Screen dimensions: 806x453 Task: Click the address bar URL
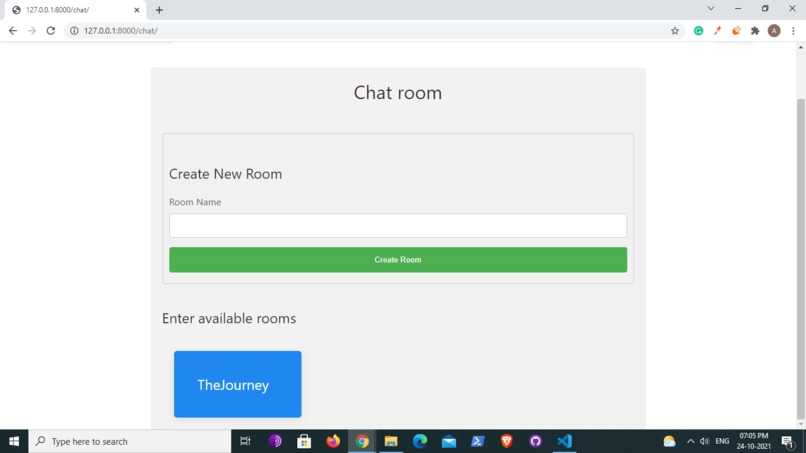coord(120,31)
